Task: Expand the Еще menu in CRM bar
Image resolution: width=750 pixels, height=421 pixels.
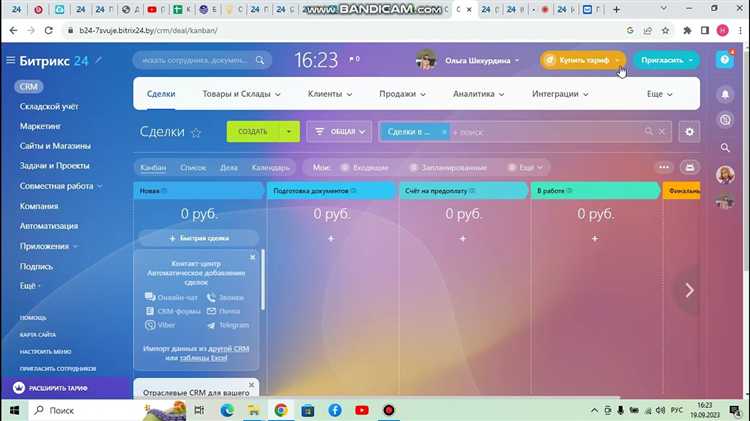Action: point(659,94)
